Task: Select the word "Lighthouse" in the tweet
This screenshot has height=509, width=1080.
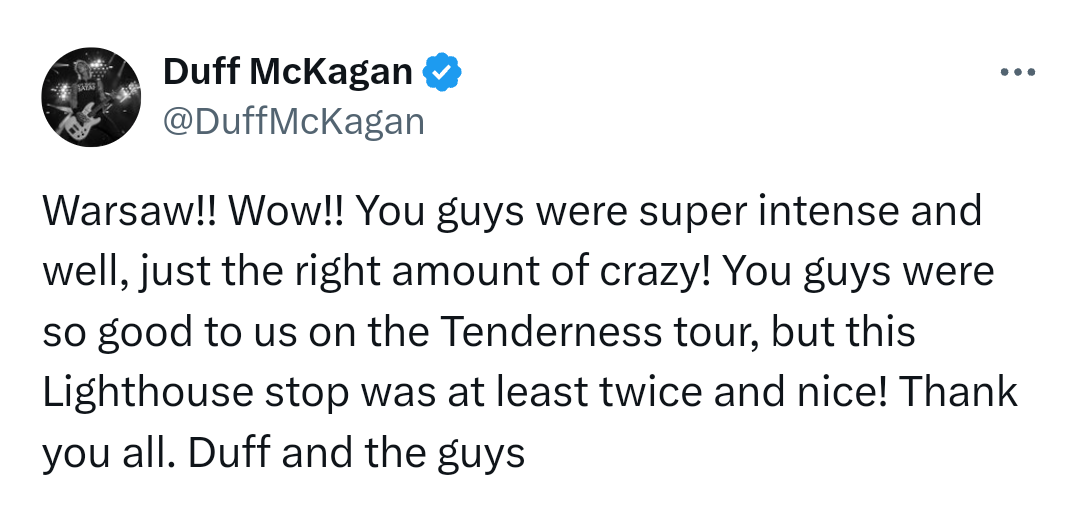Action: (x=148, y=393)
